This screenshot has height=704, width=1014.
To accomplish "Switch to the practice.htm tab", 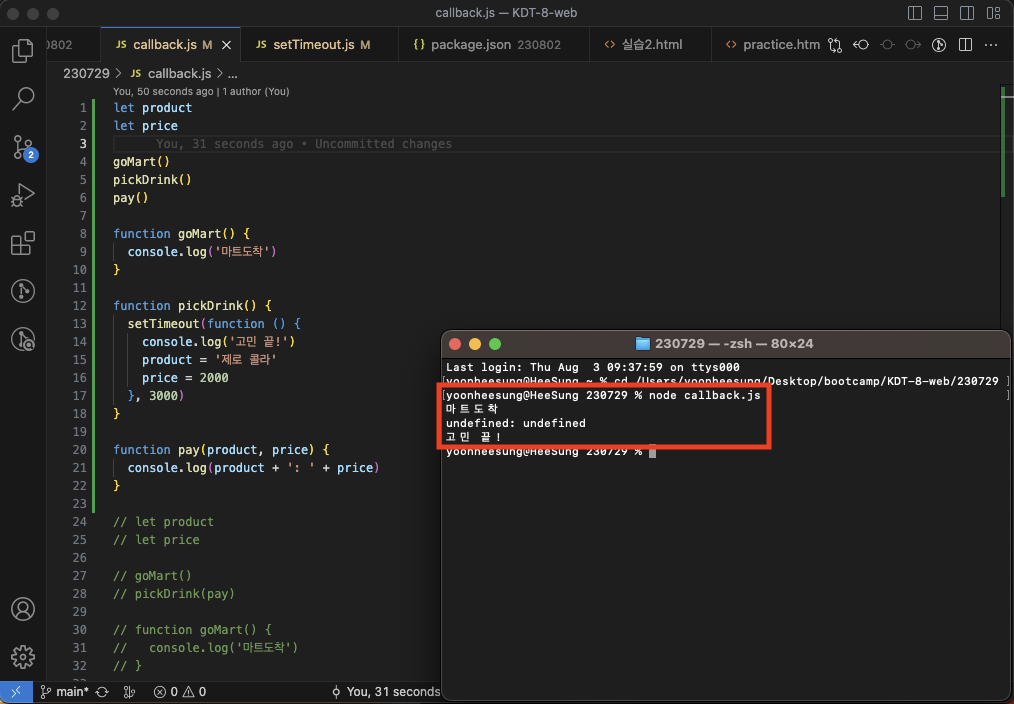I will click(x=773, y=45).
